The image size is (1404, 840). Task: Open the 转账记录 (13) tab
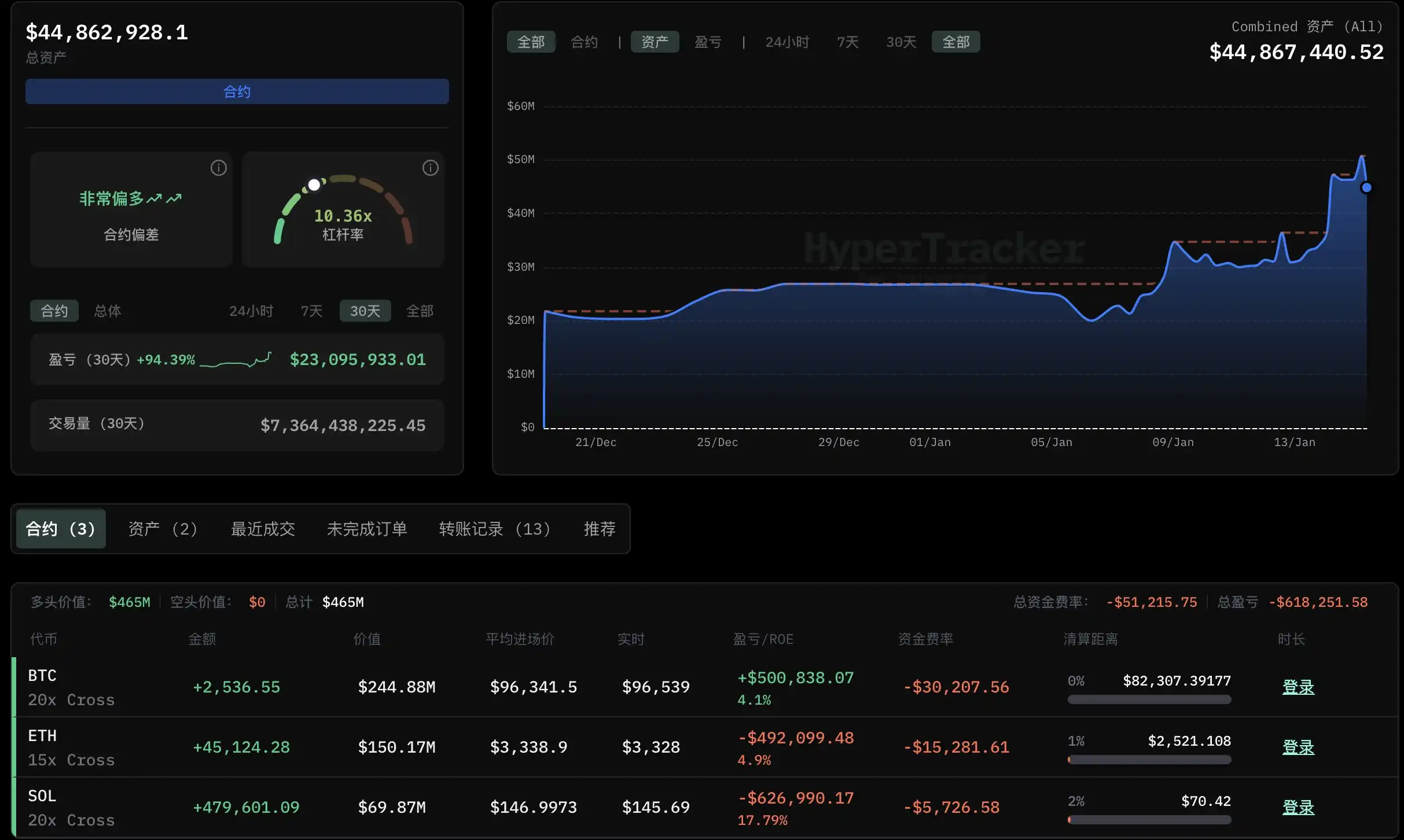[494, 529]
